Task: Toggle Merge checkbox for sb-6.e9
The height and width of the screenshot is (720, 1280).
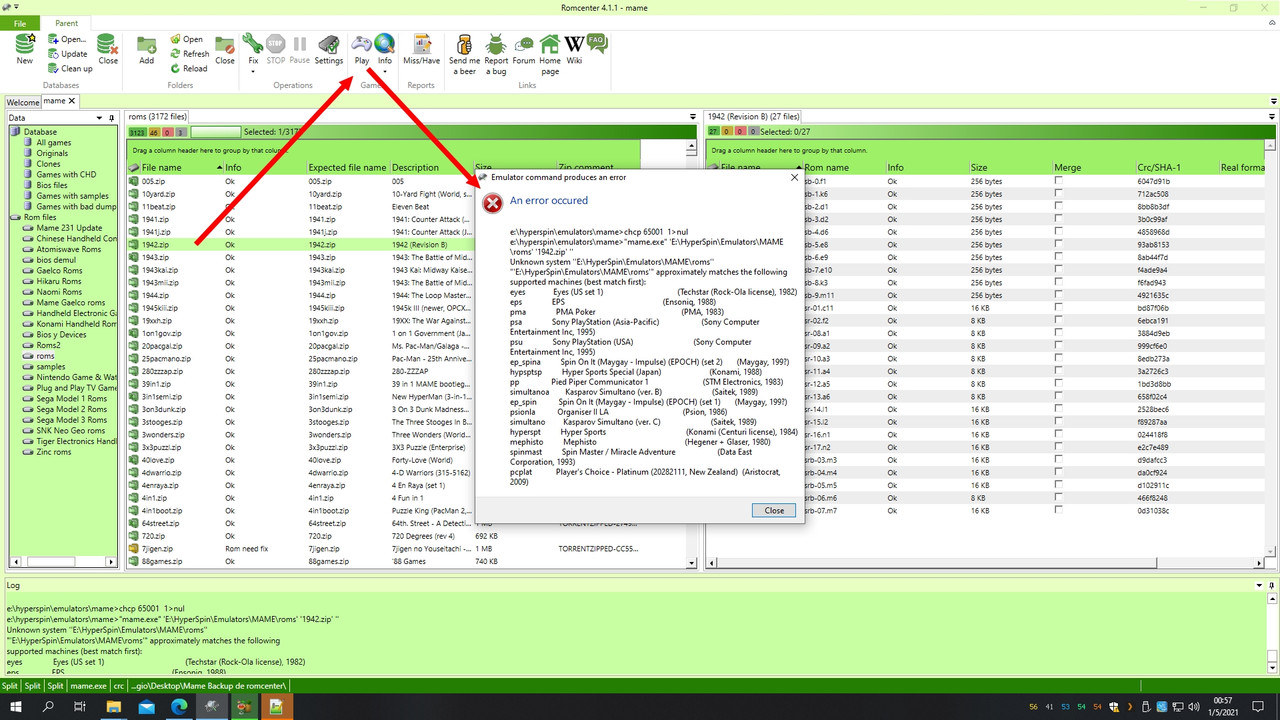Action: (1059, 257)
